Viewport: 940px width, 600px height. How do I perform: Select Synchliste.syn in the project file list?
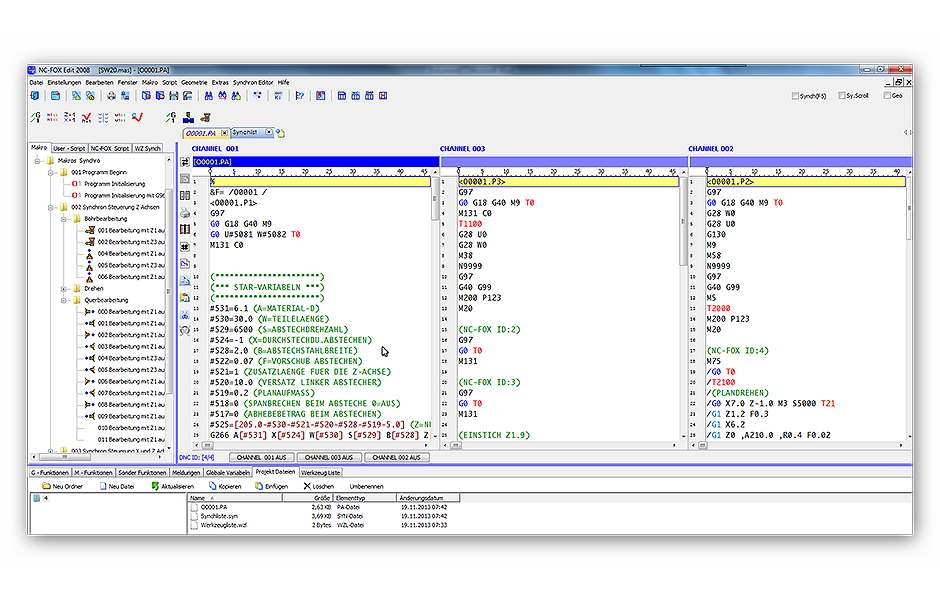coord(219,515)
